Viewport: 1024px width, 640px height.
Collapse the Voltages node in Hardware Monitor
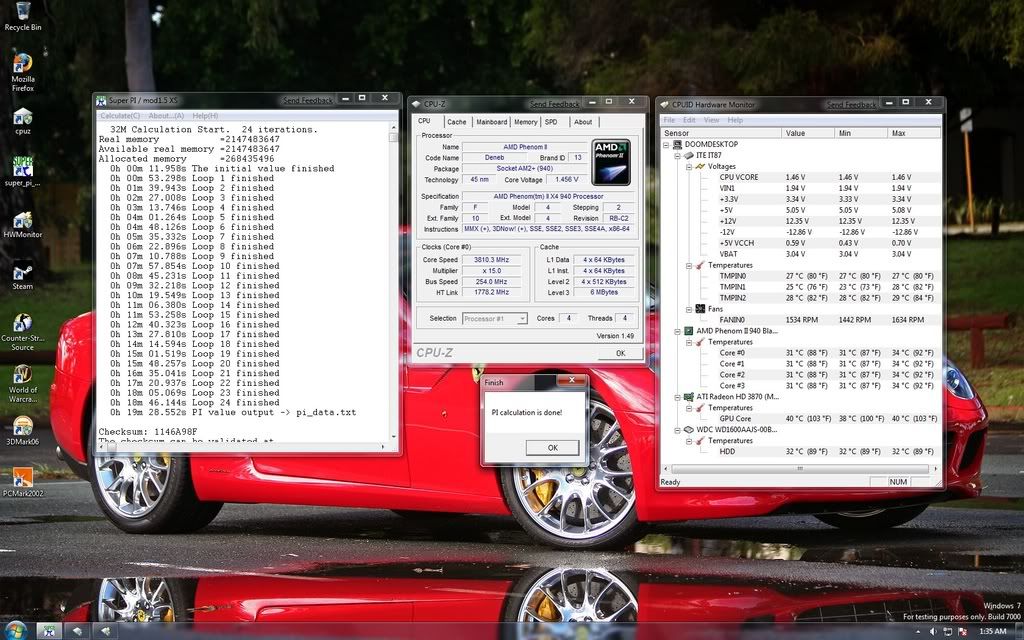pos(688,167)
